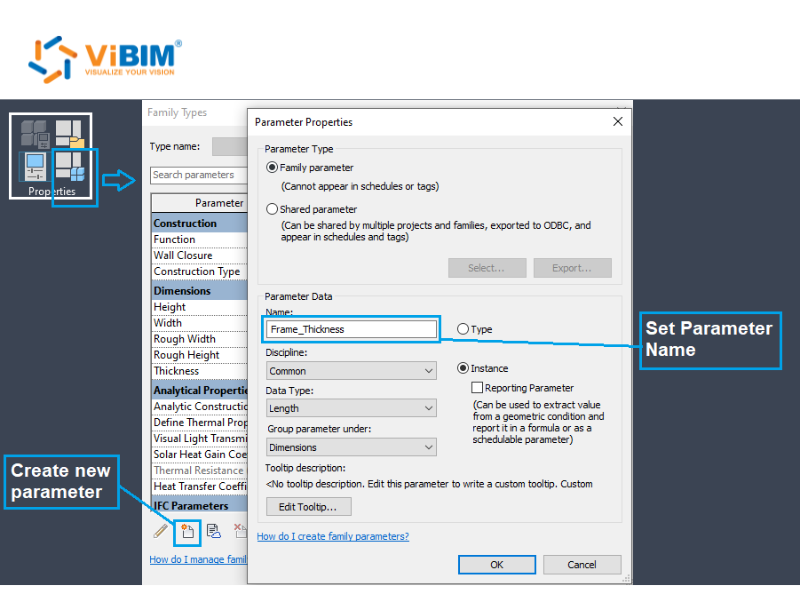
Task: Close the Parameter Properties dialog
Action: [617, 121]
